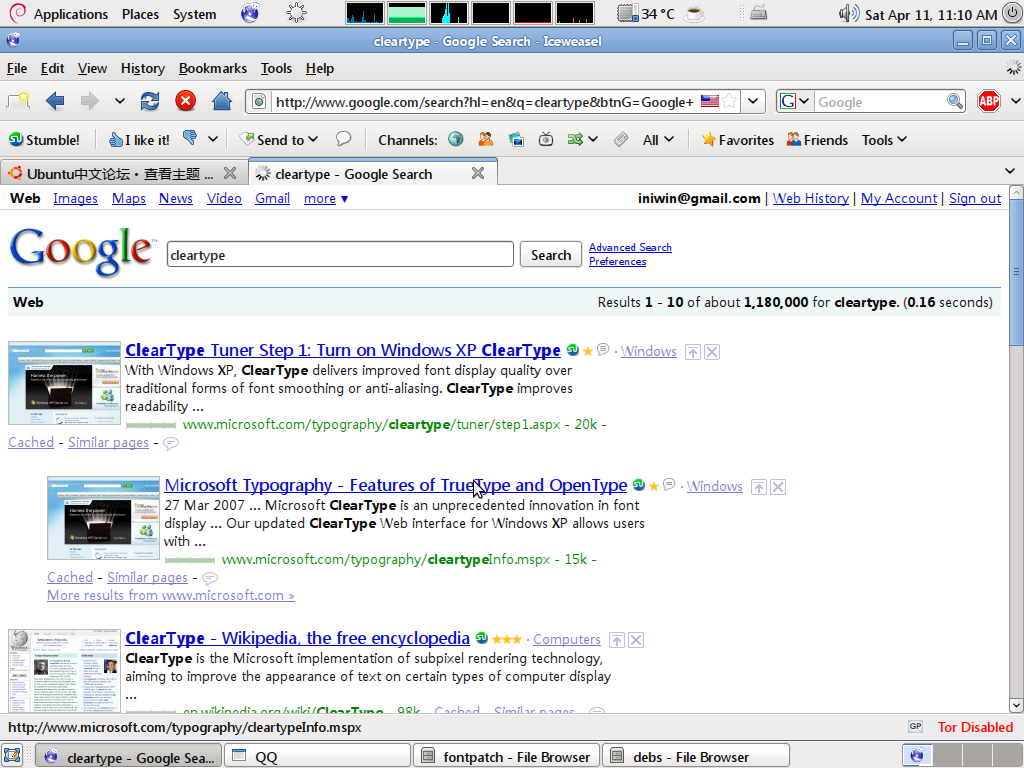Click the new bookmark star-page toolbar icon
Screen dimensions: 1024x768
pos(18,101)
